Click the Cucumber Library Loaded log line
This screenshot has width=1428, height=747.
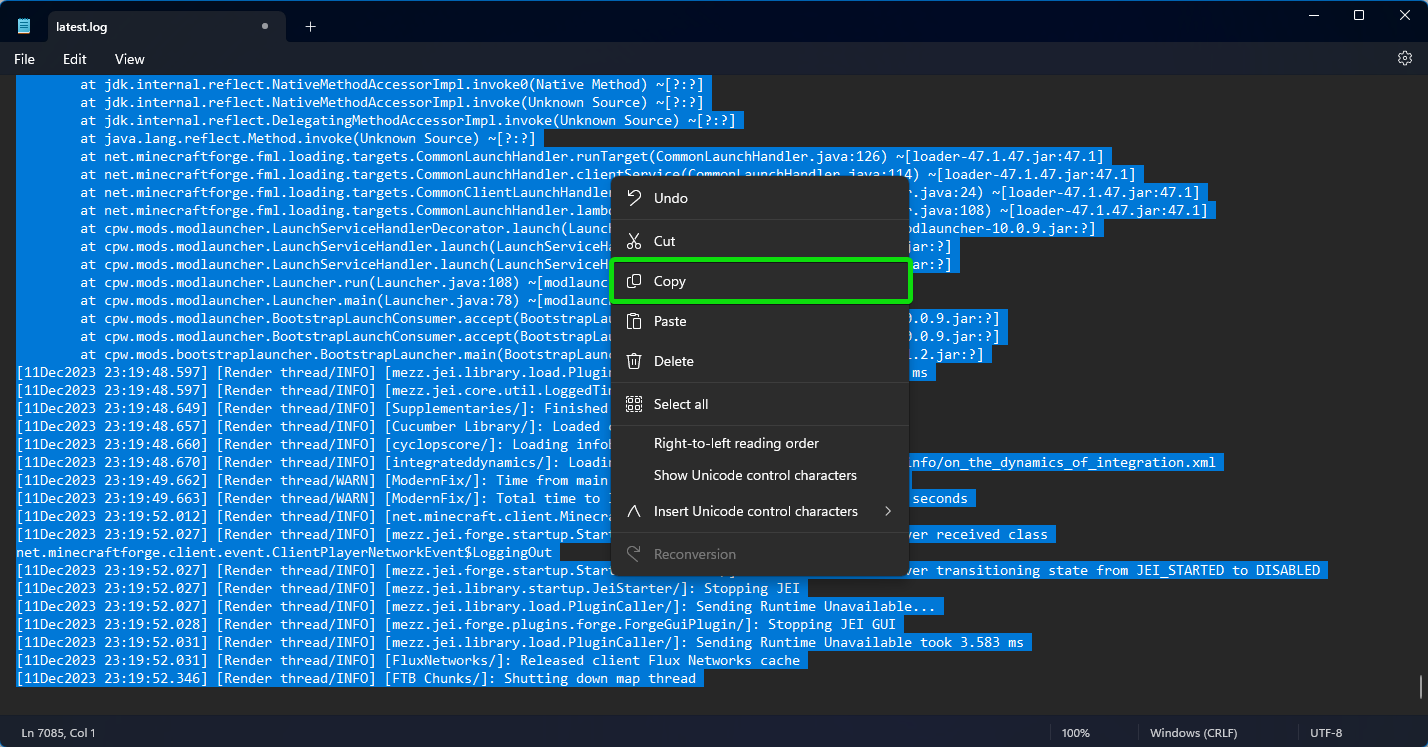(x=314, y=426)
